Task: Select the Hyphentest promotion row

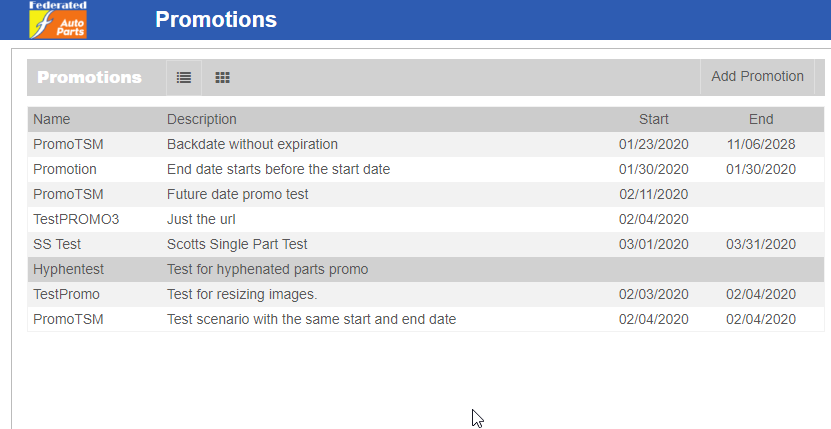Action: [x=68, y=269]
